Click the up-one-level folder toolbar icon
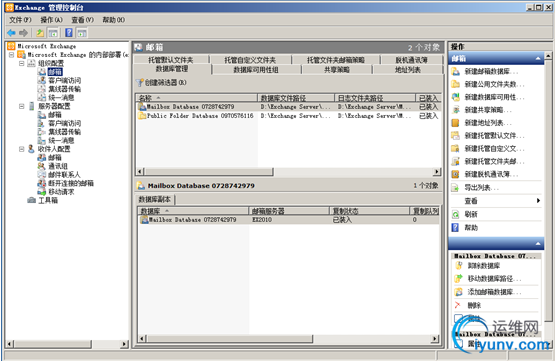 40,33
